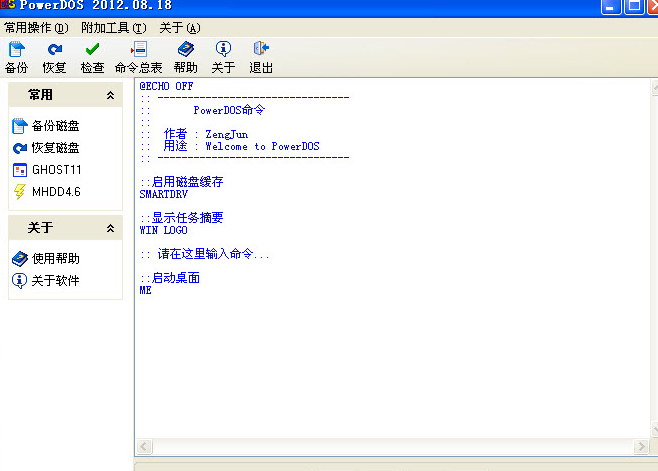Click the 恢复 restore toolbar icon
The width and height of the screenshot is (658, 471).
(54, 49)
